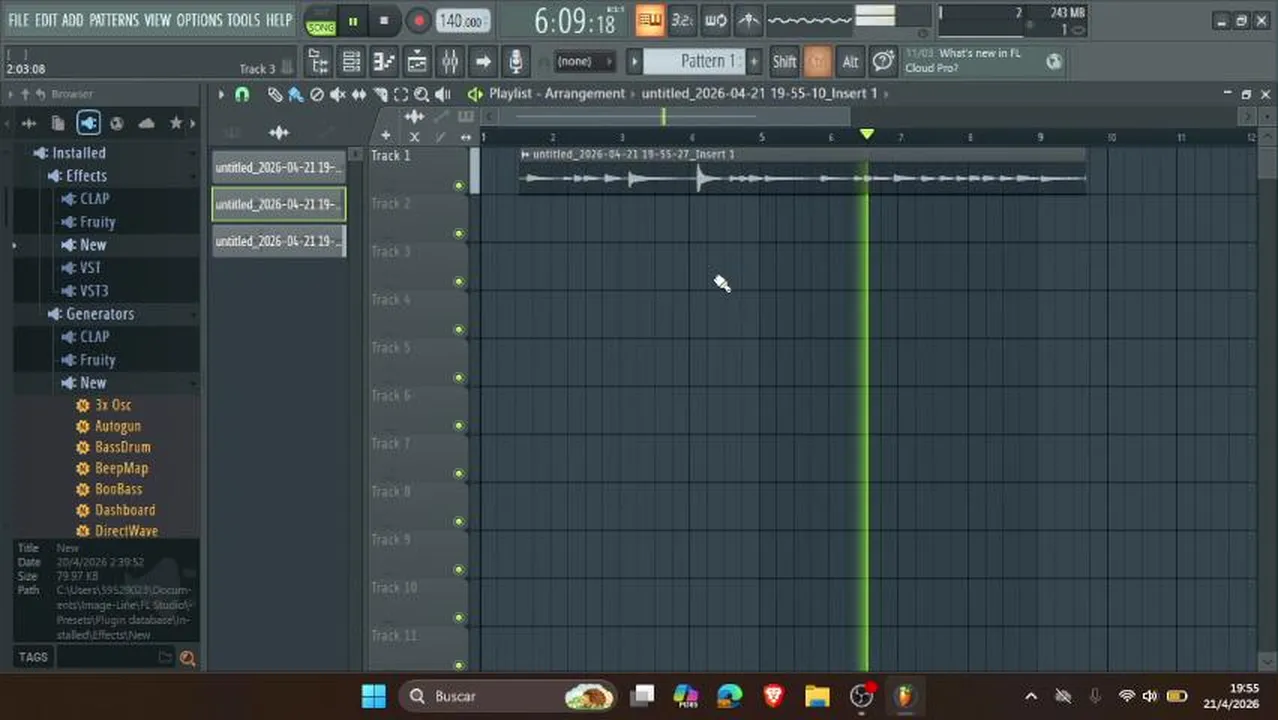This screenshot has height=720, width=1278.
Task: Click the loop recording icon
Action: tap(715, 19)
